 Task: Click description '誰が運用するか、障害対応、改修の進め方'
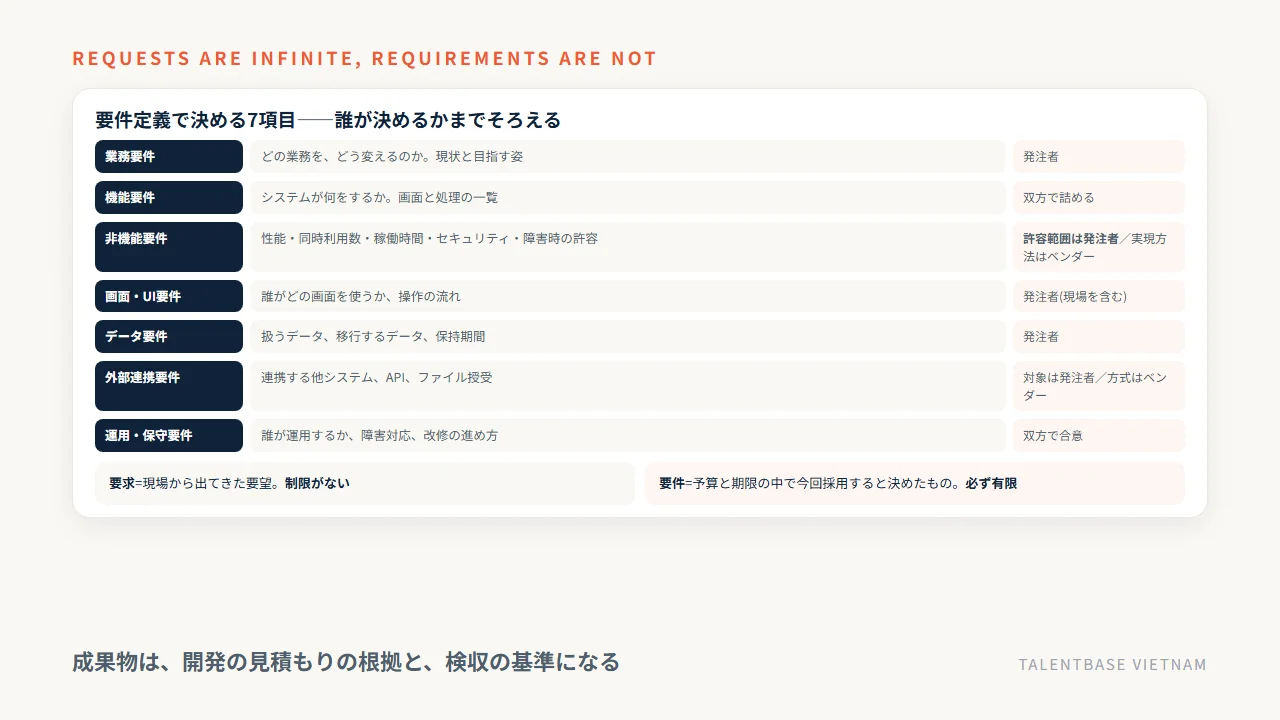click(x=628, y=435)
